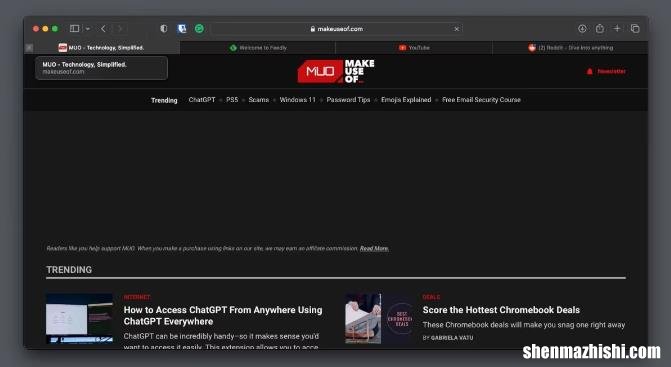
Task: Switch to the YouTube tab
Action: (x=414, y=47)
